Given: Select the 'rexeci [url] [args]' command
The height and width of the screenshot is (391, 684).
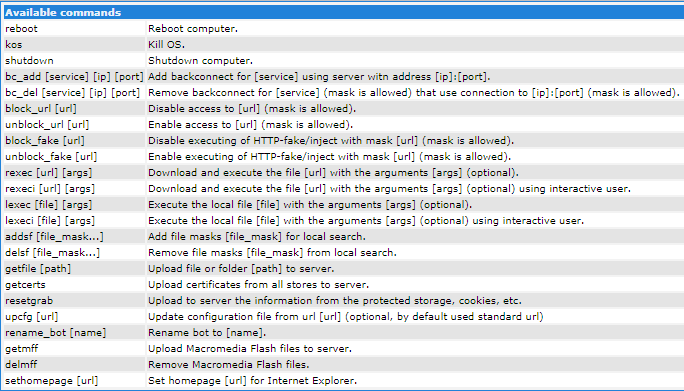Looking at the screenshot, I should click(x=50, y=189).
